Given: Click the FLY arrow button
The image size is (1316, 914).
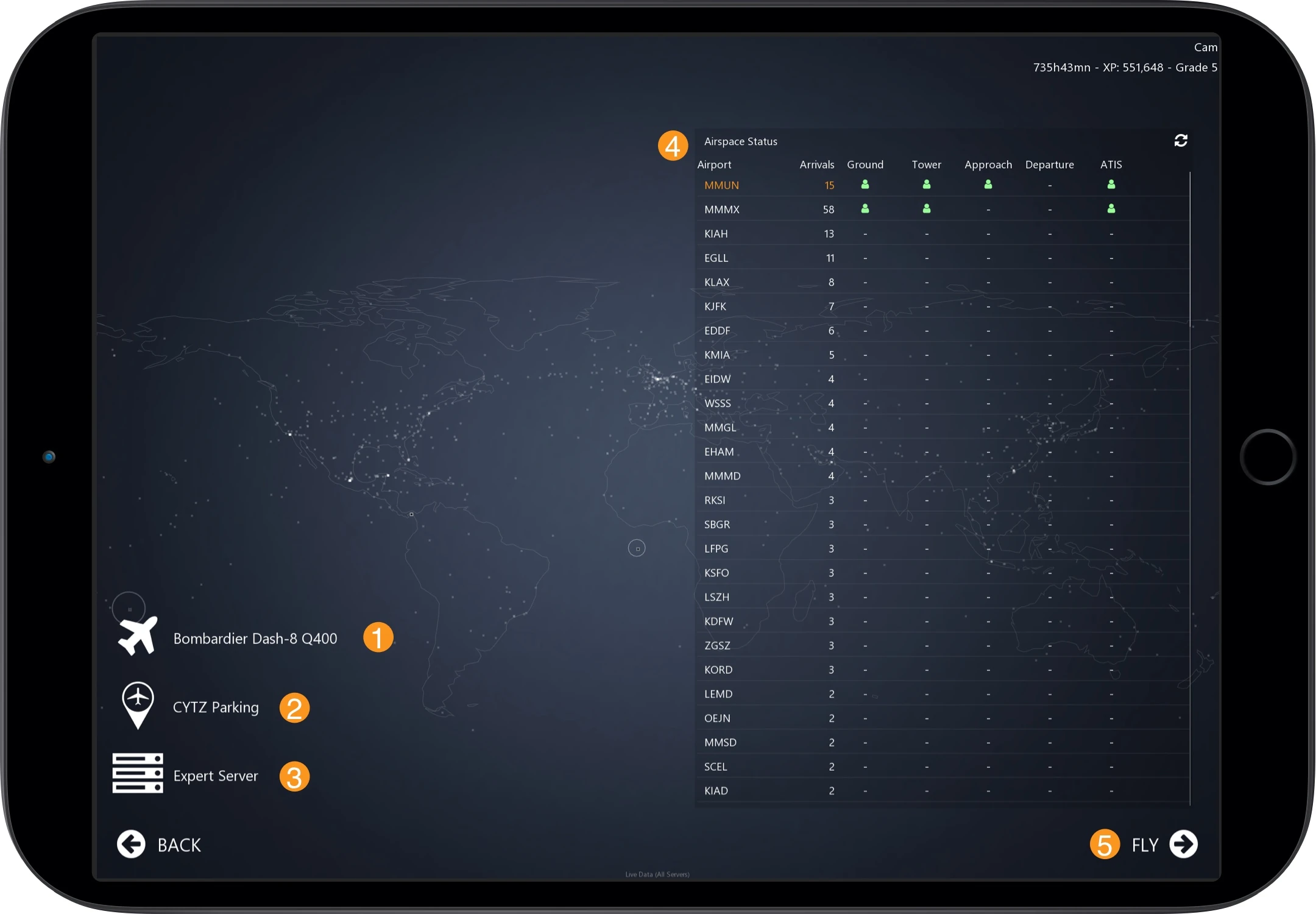Looking at the screenshot, I should 1184,845.
